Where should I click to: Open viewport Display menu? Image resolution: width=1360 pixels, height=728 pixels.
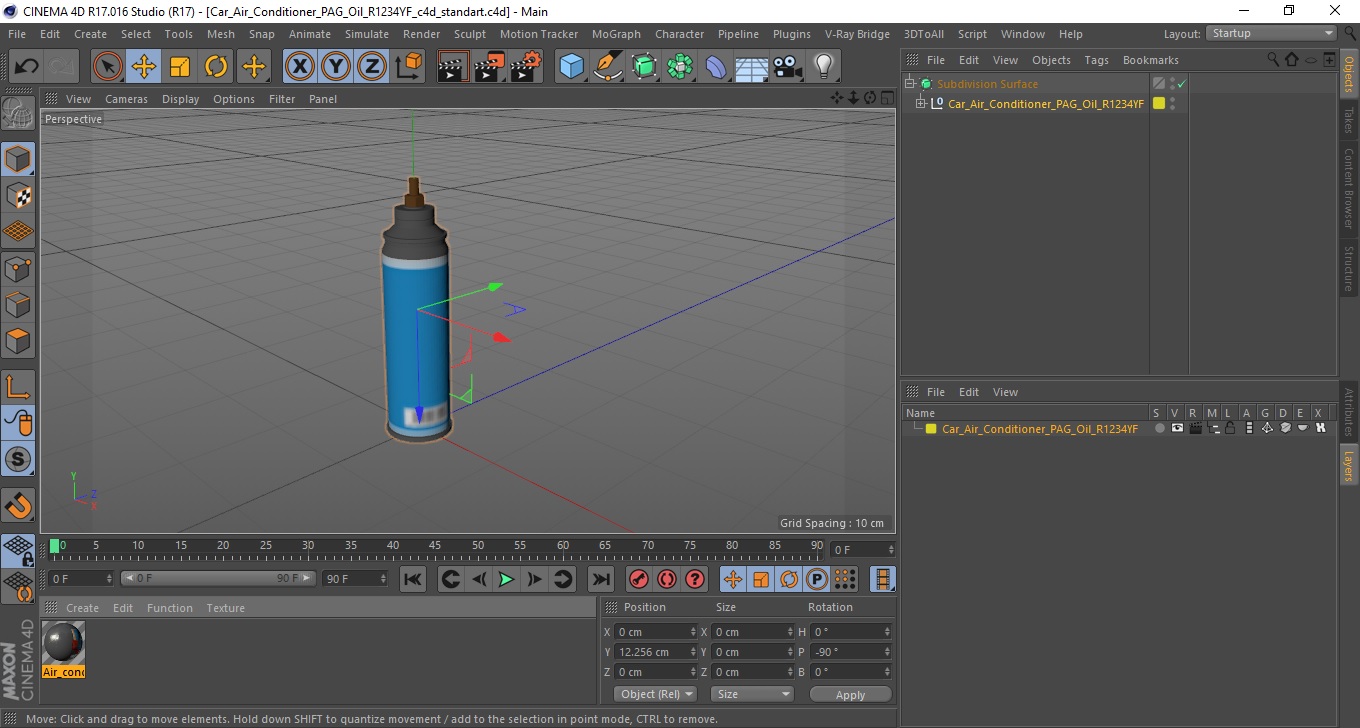click(x=181, y=99)
